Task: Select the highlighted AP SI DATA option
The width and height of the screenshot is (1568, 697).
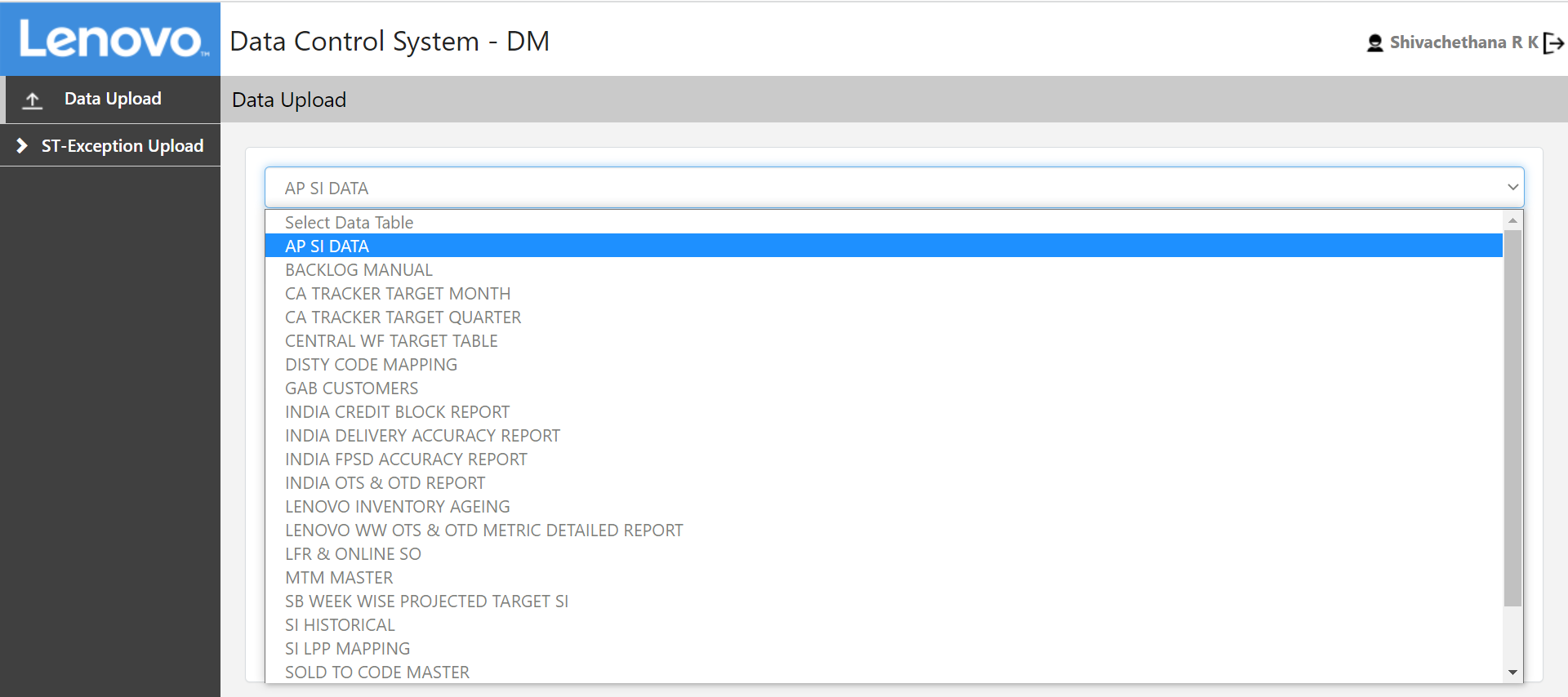Action: click(327, 246)
